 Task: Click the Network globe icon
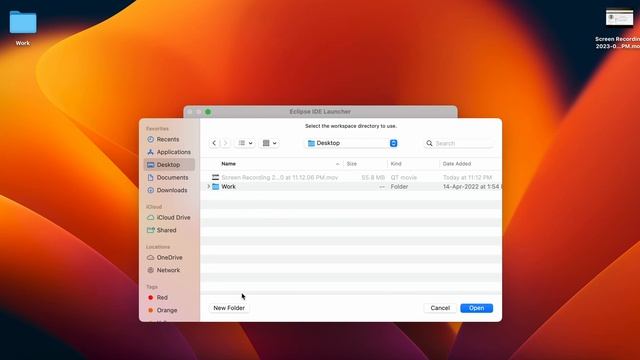pos(151,270)
